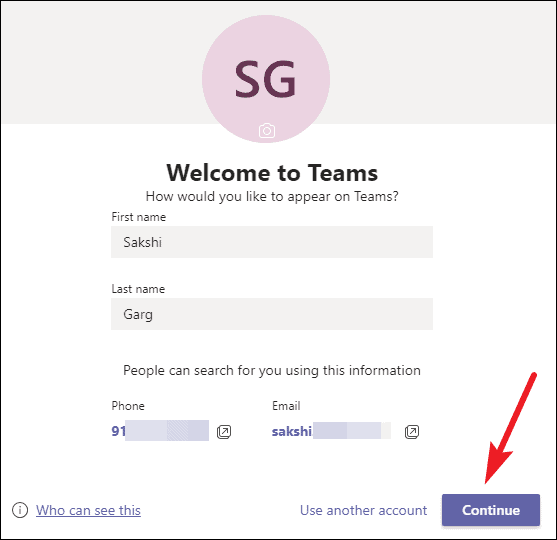557x540 pixels.
Task: Choose Use another account
Action: click(363, 510)
